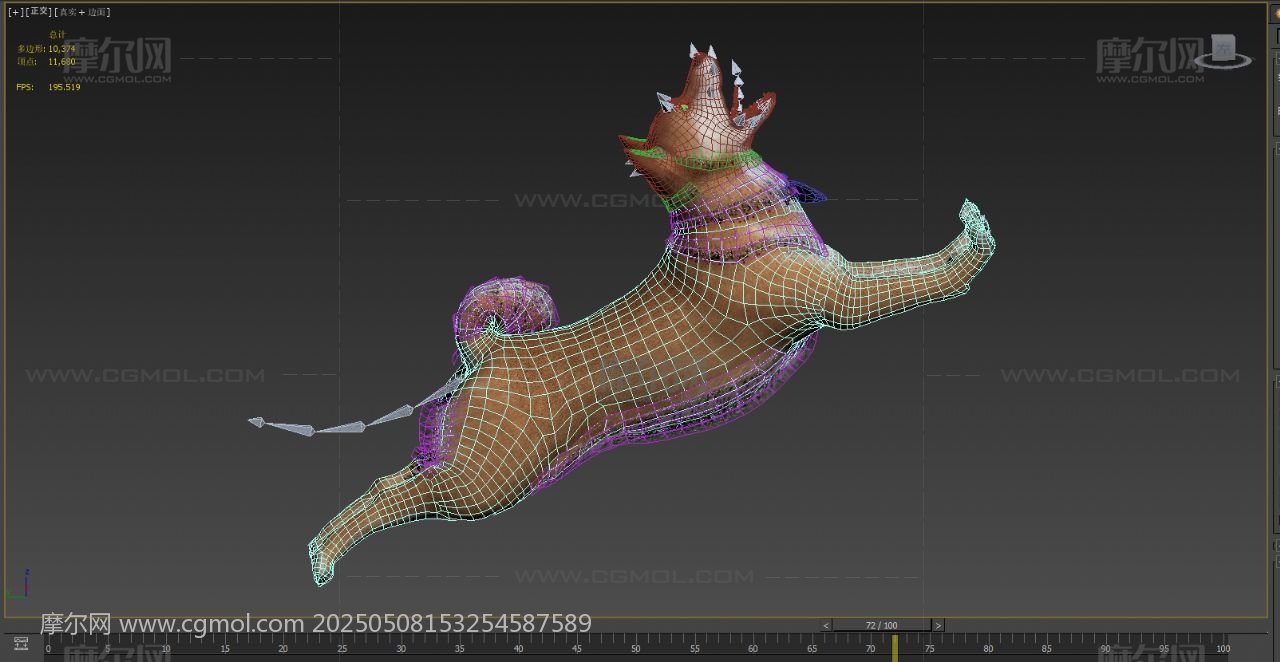Open the mini curve editor icon
The image size is (1280, 662).
21,643
